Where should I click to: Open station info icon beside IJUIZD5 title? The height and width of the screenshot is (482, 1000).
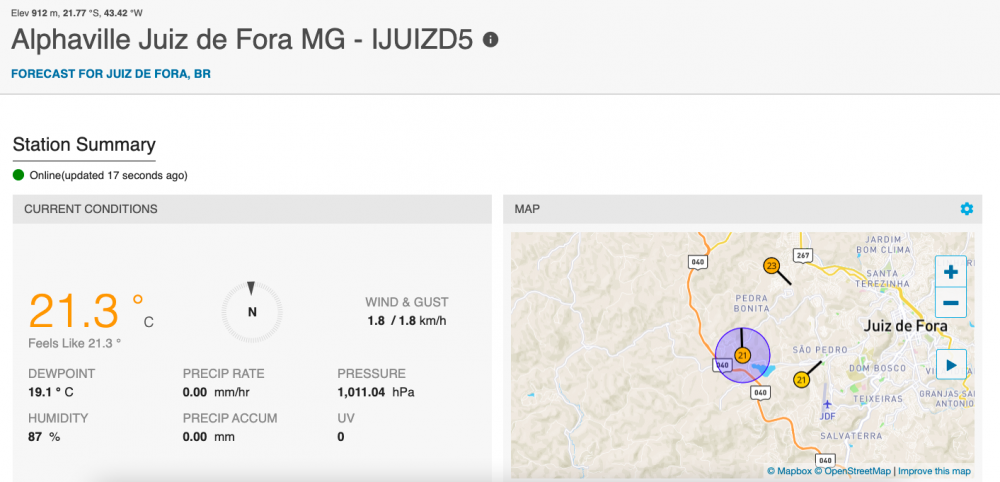coord(490,40)
